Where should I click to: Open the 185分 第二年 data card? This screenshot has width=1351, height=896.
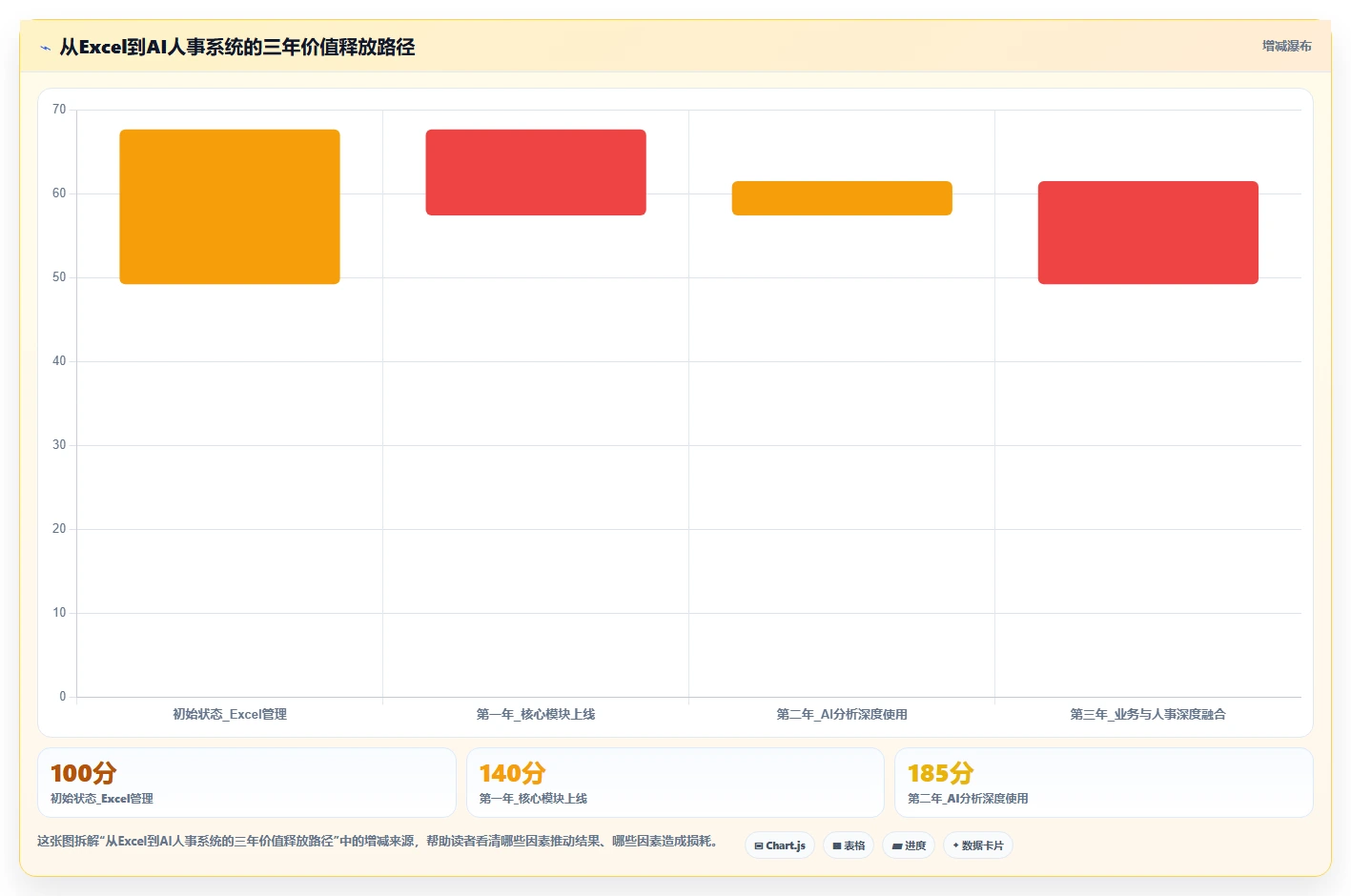[1104, 783]
